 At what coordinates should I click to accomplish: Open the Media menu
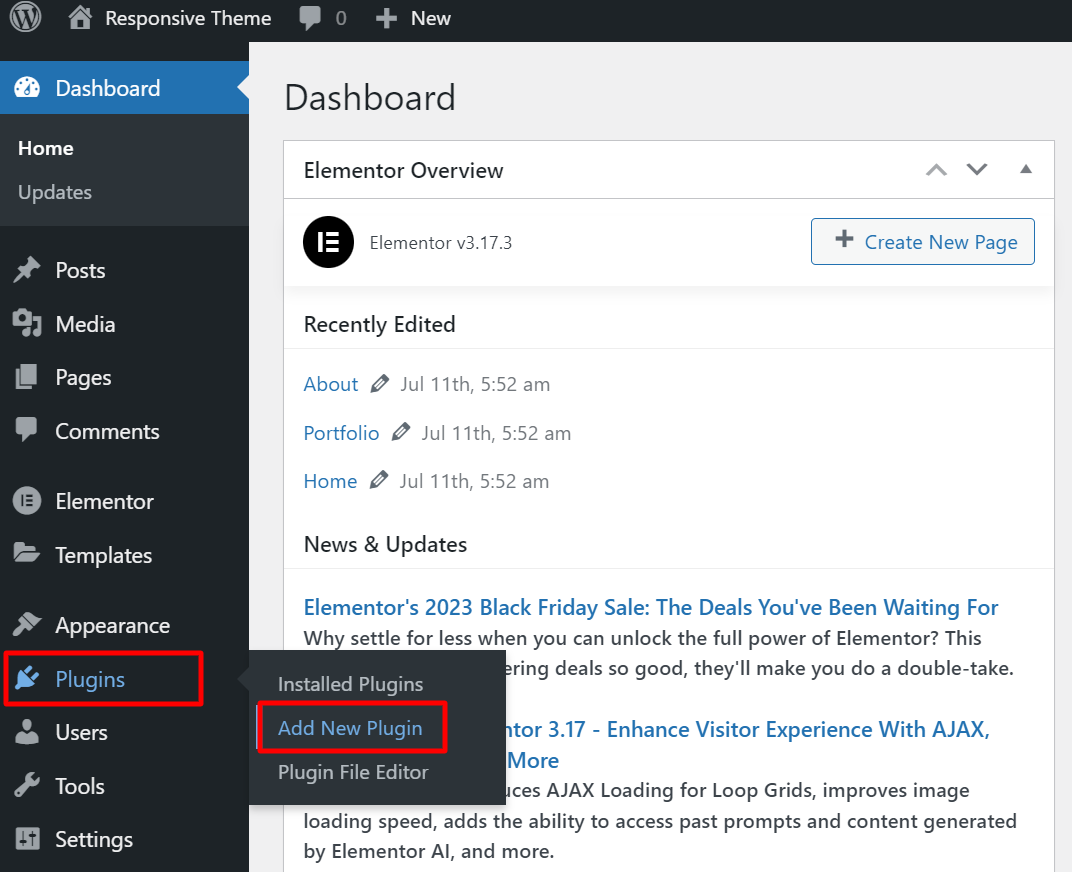85,324
